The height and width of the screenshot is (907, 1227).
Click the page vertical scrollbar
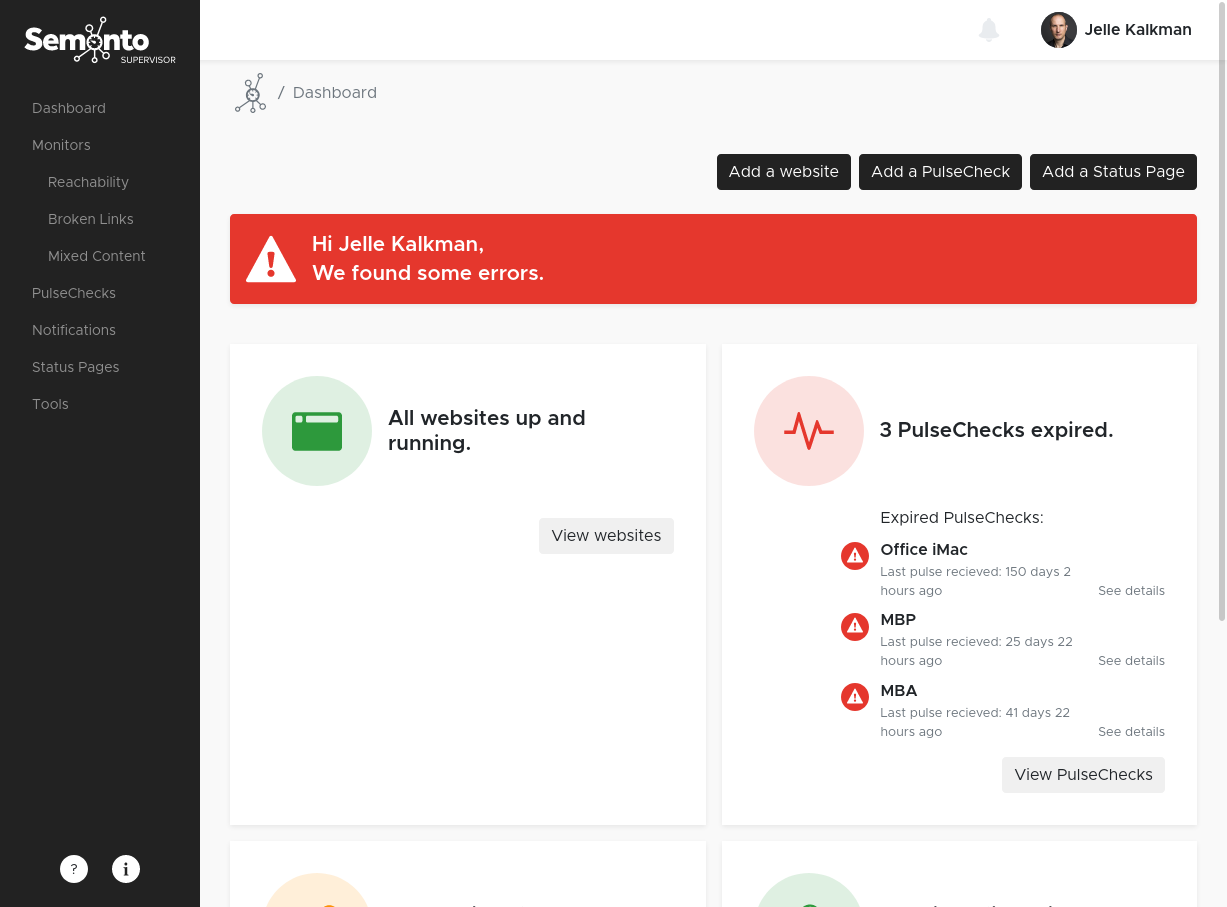1221,340
